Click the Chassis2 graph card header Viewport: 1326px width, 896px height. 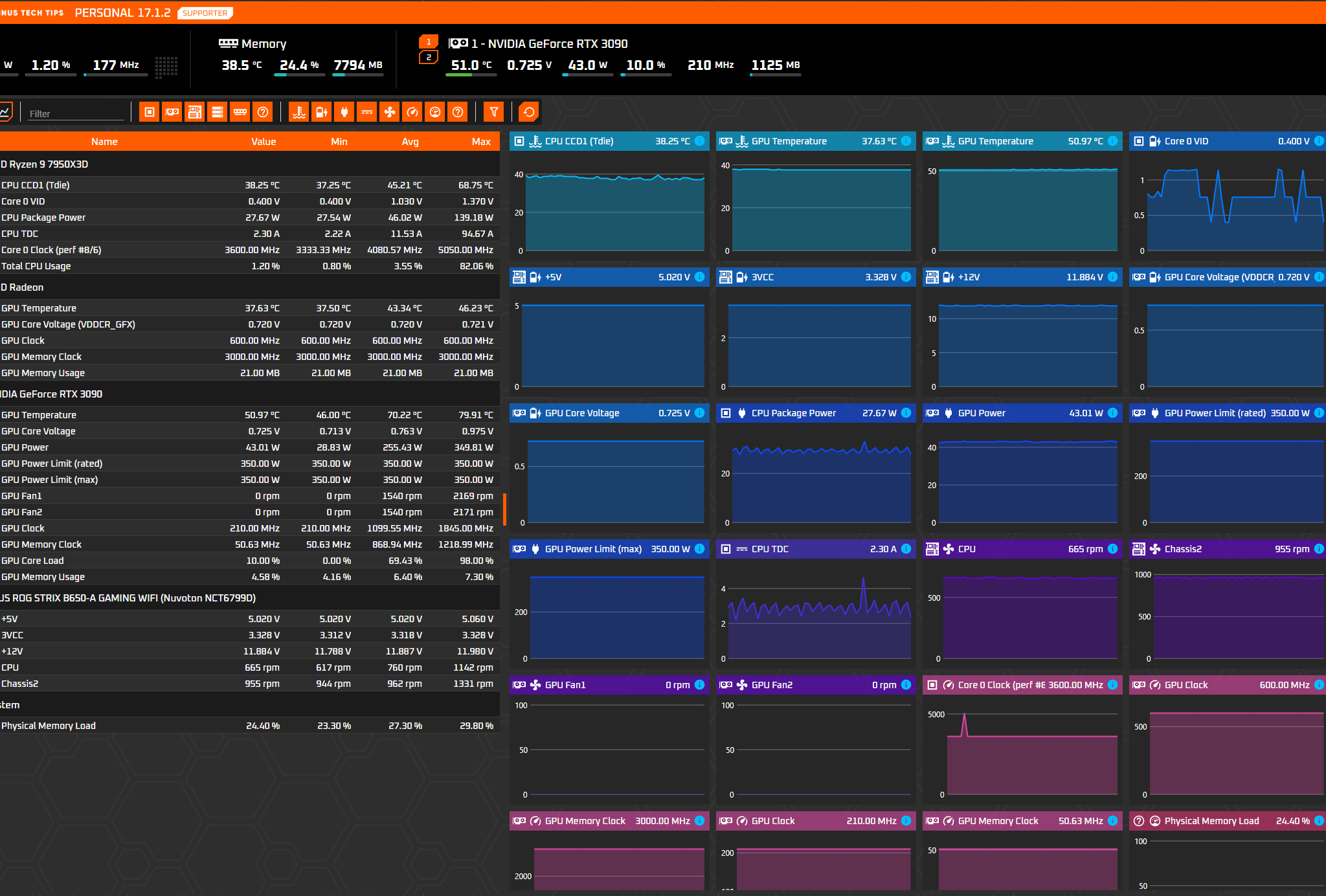pyautogui.click(x=1228, y=549)
